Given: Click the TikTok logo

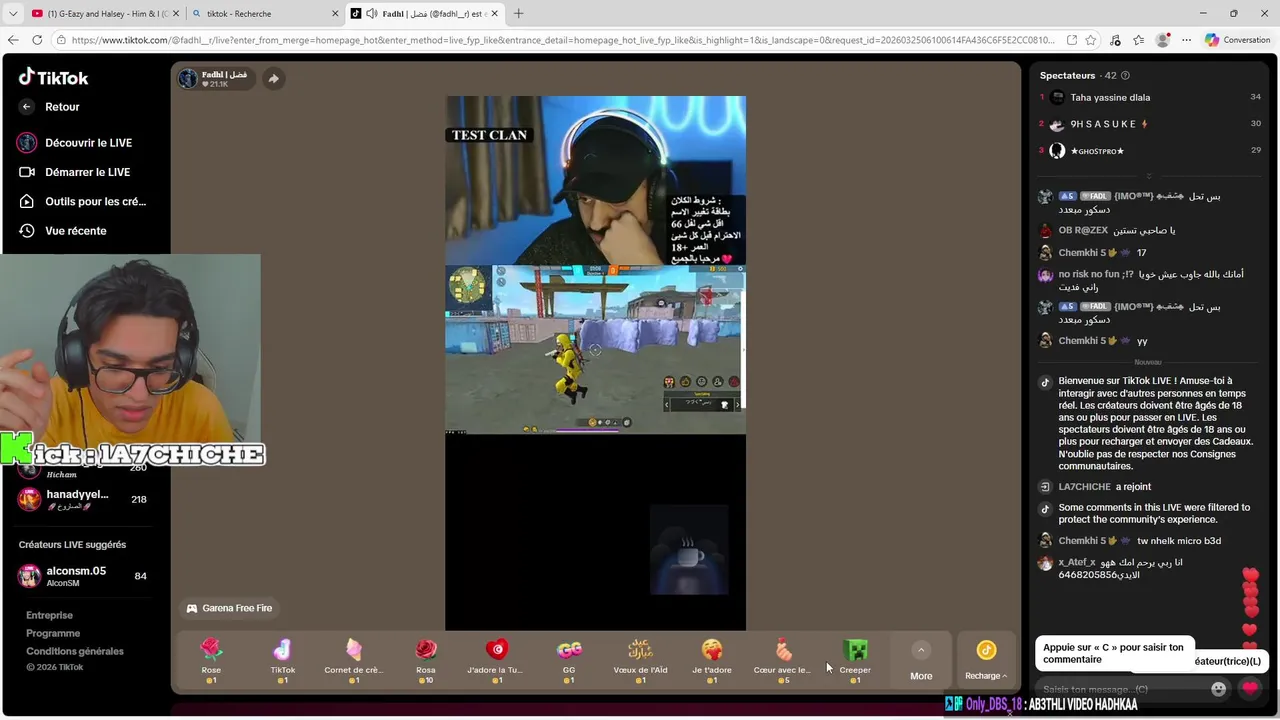Looking at the screenshot, I should [x=54, y=77].
